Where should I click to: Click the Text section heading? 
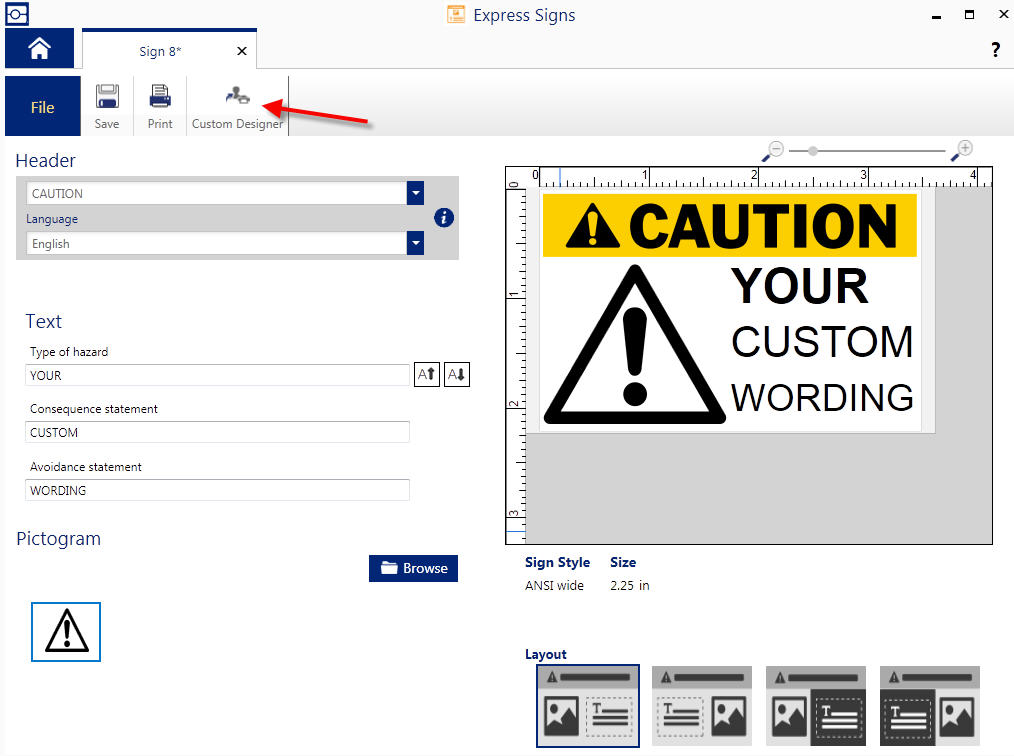click(43, 321)
